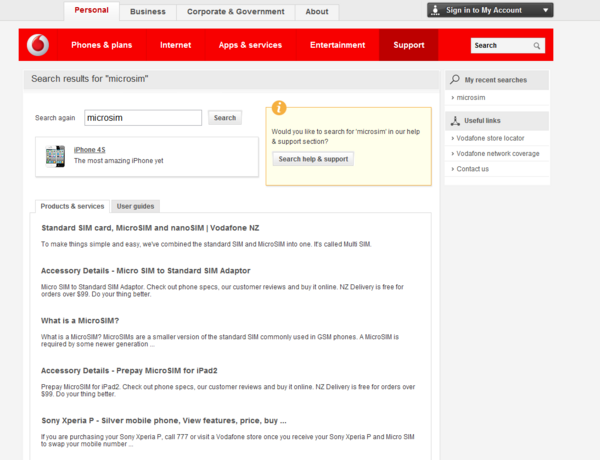Switch to the Business tab
The image size is (600, 460).
pos(148,12)
